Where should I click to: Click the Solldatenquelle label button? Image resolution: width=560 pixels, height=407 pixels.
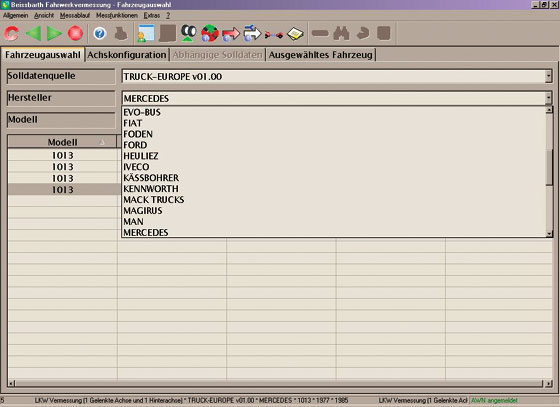pyautogui.click(x=61, y=76)
